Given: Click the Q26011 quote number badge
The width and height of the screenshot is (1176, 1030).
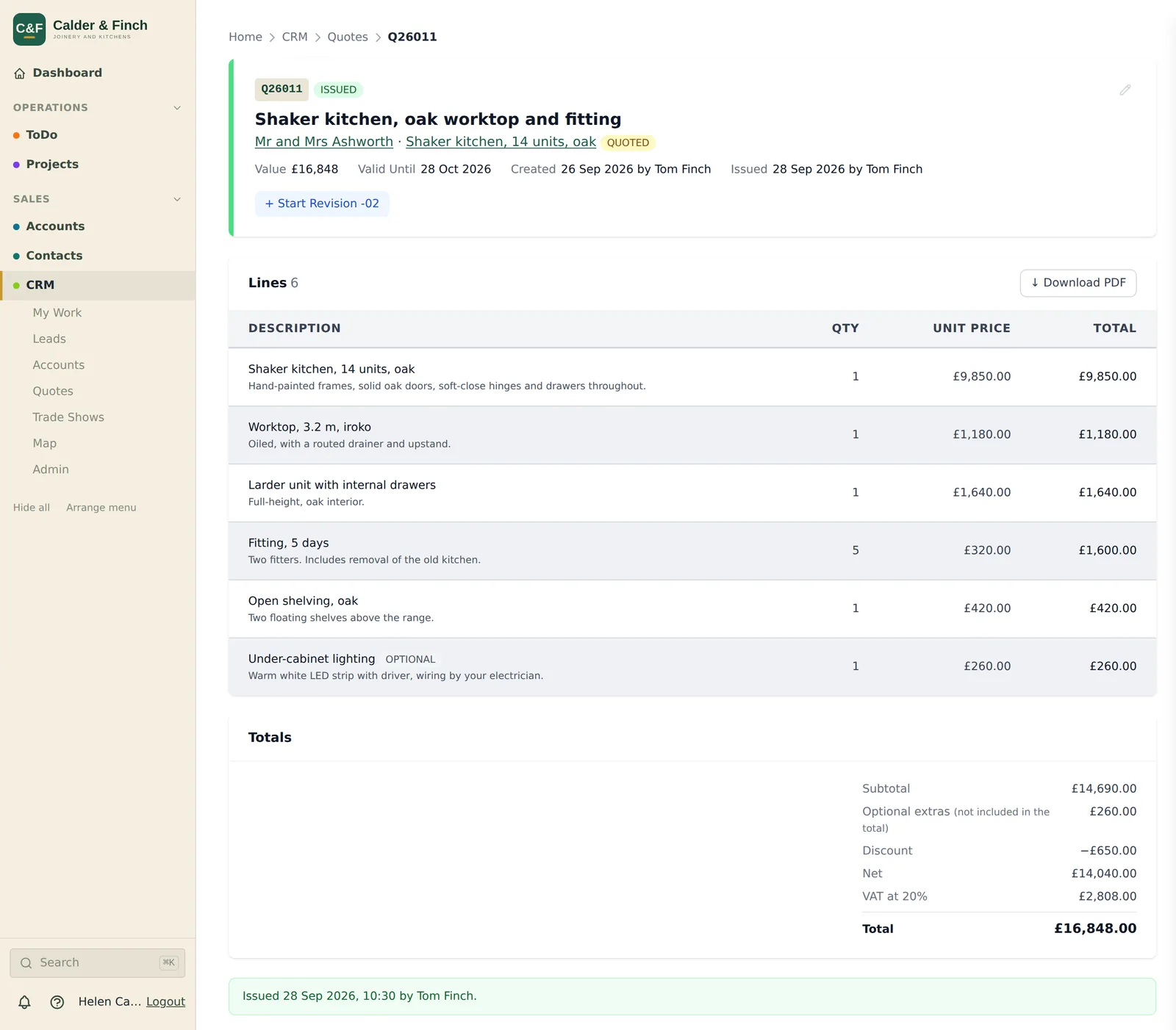Looking at the screenshot, I should pos(282,89).
